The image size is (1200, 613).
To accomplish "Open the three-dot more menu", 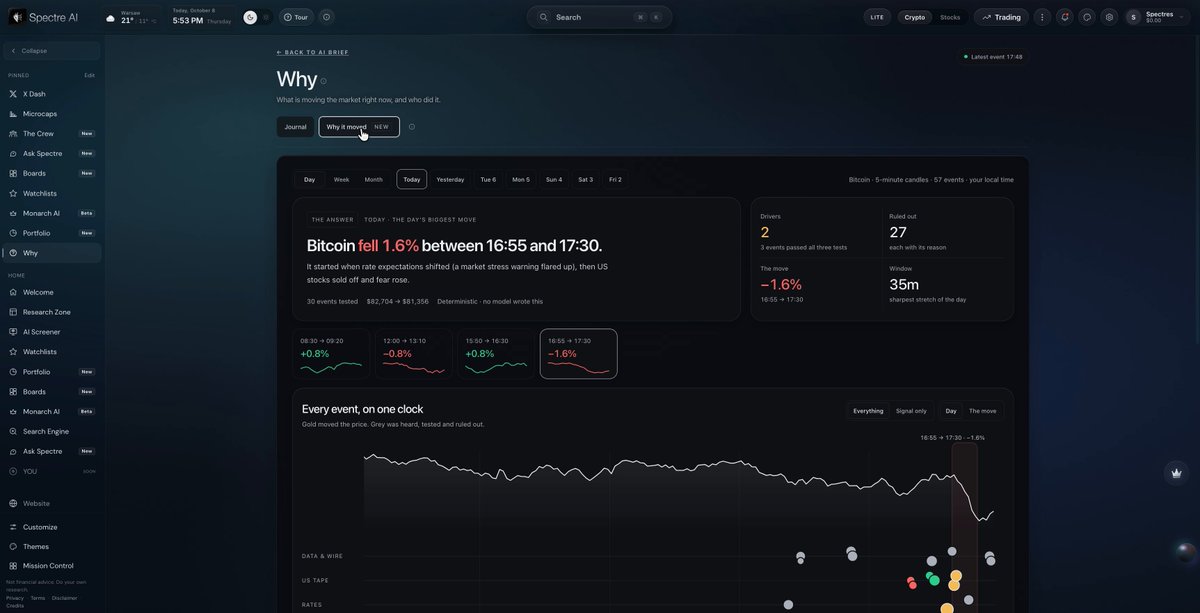I will (1042, 17).
